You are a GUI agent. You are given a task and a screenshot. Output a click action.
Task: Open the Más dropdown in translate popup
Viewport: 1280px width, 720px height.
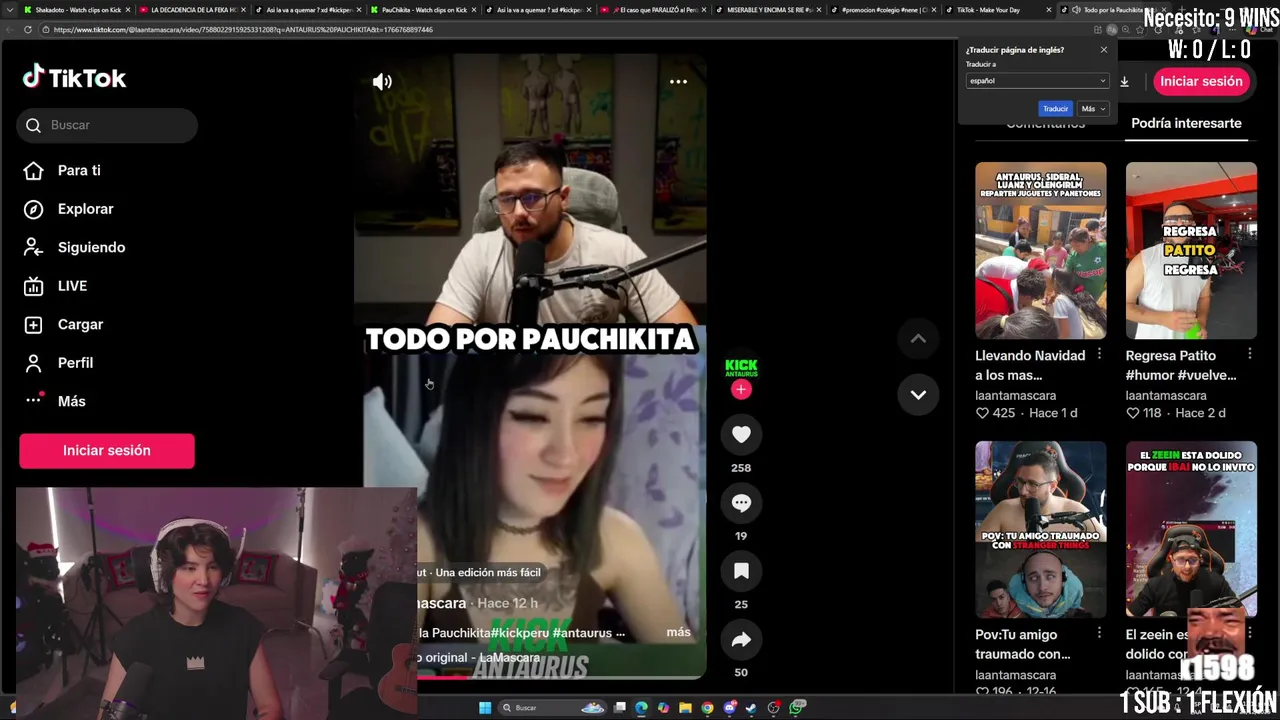coord(1093,109)
